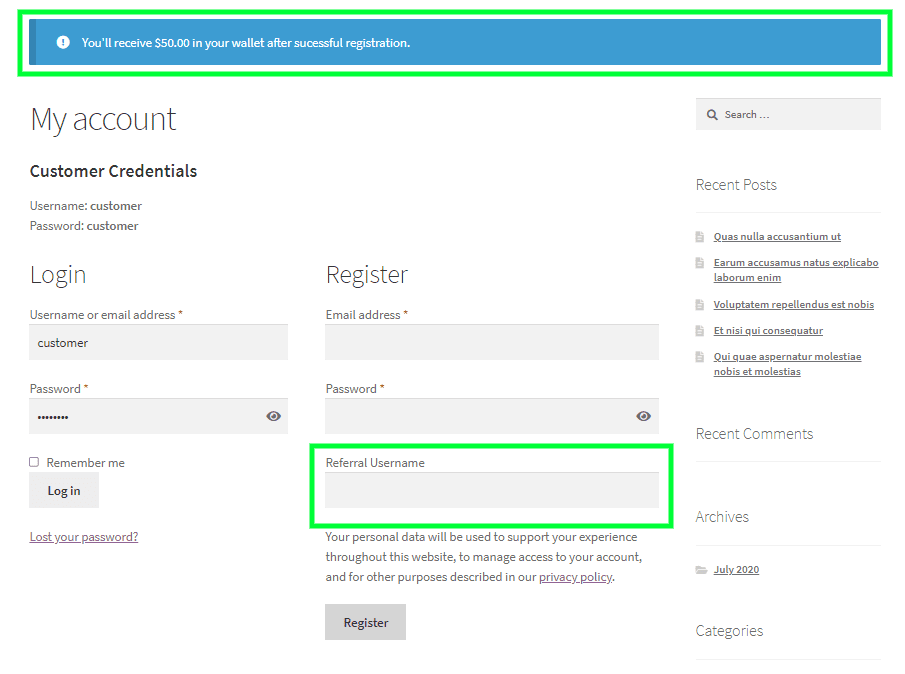The width and height of the screenshot is (905, 674).
Task: Open the Lost your password link
Action: pyautogui.click(x=84, y=536)
